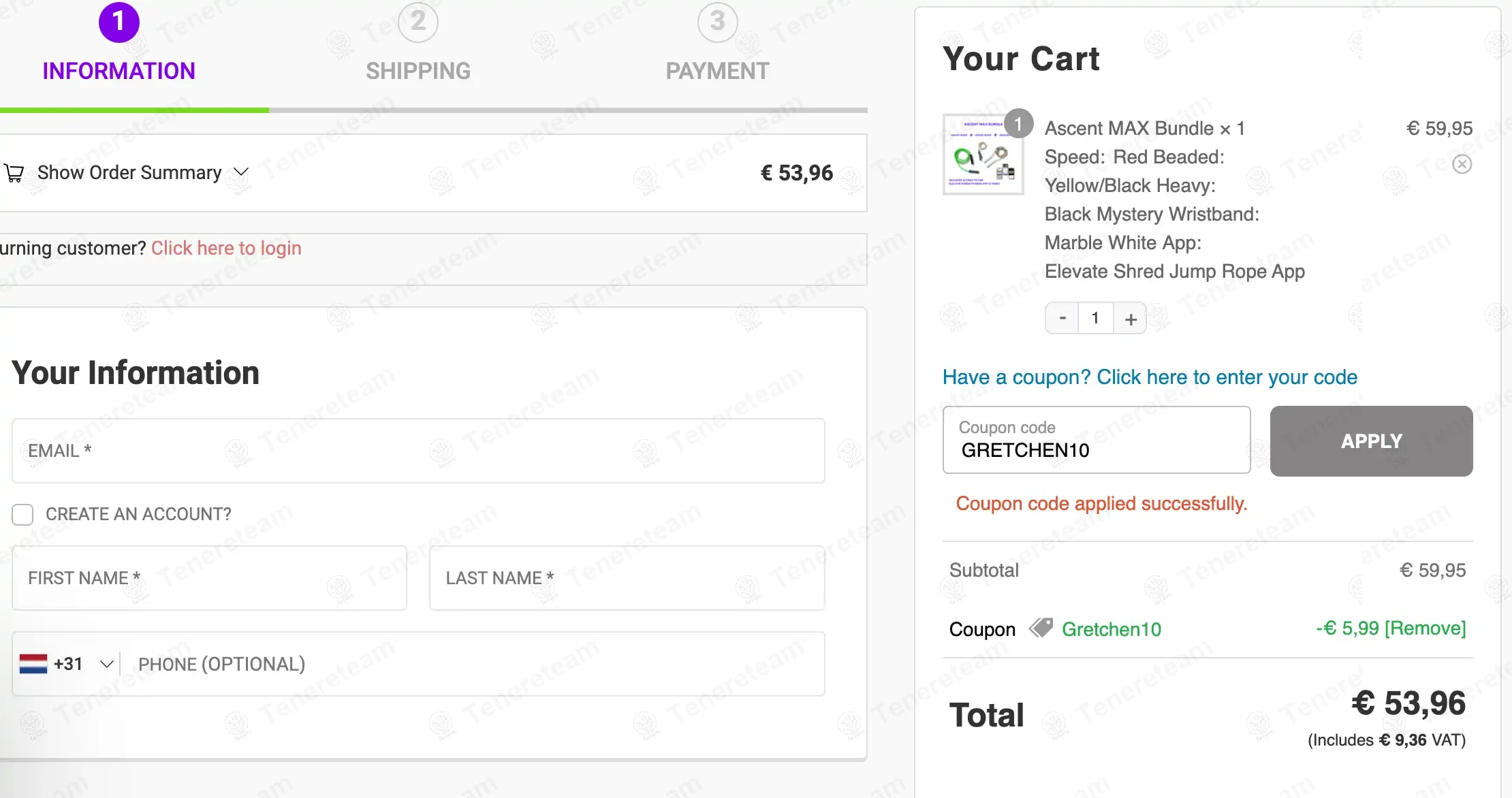The image size is (1512, 798).
Task: Expand the 'Have a coupon?' link
Action: (1150, 377)
